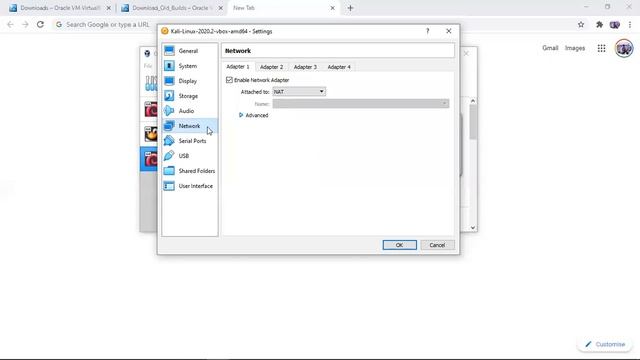640x360 pixels.
Task: Cancel the Settings dialog
Action: 437,245
